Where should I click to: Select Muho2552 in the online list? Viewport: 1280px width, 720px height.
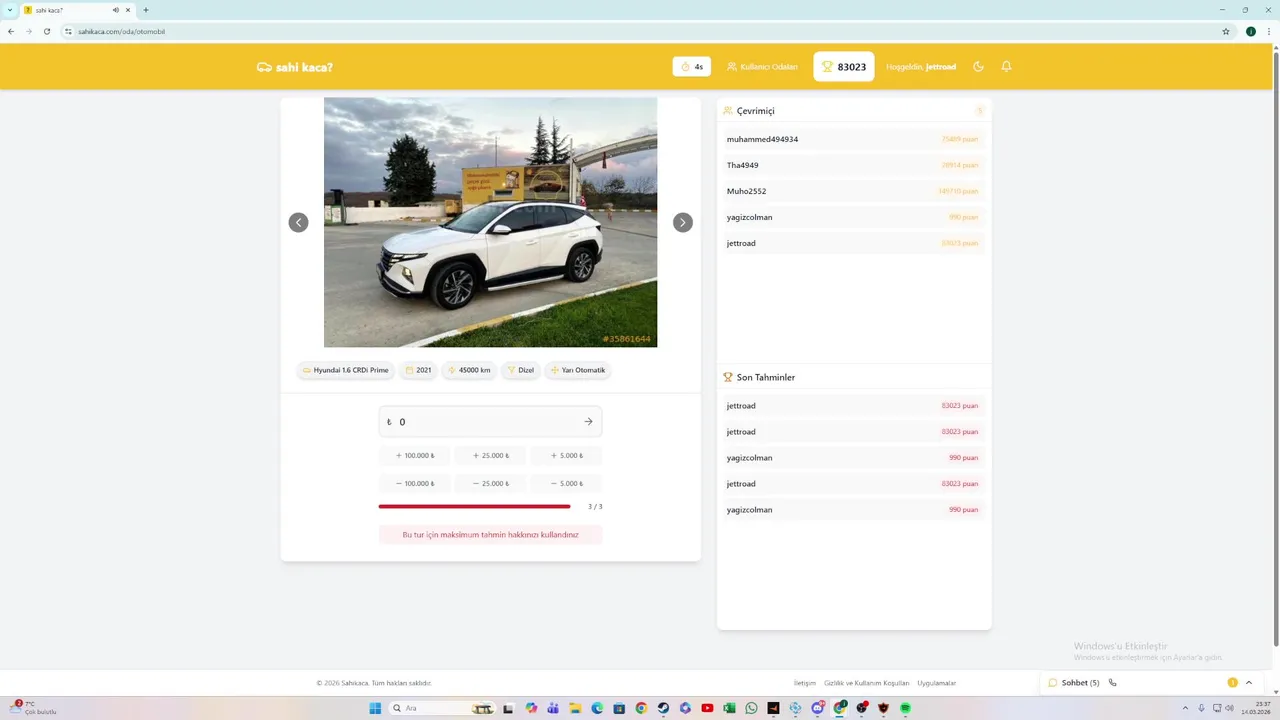pyautogui.click(x=853, y=191)
